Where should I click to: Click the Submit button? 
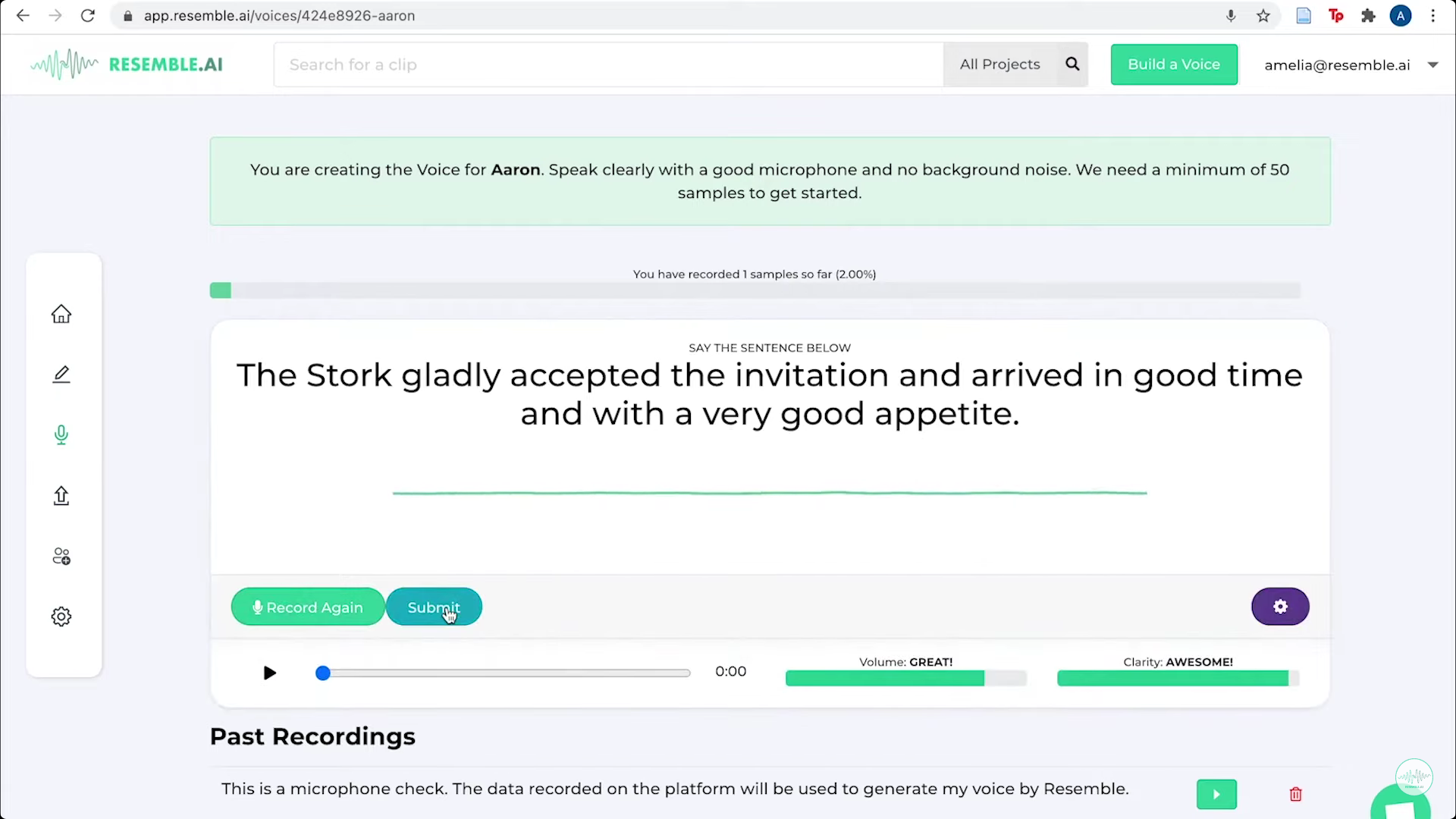pyautogui.click(x=434, y=607)
